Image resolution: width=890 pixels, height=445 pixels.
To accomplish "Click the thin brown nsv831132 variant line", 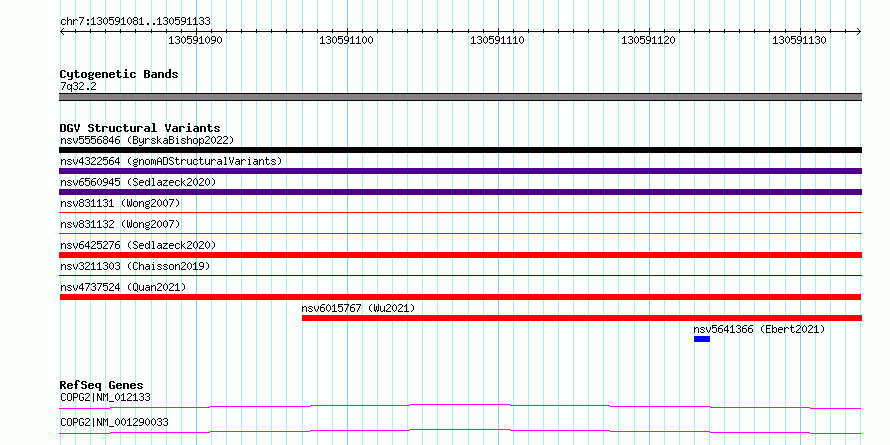I will (460, 233).
